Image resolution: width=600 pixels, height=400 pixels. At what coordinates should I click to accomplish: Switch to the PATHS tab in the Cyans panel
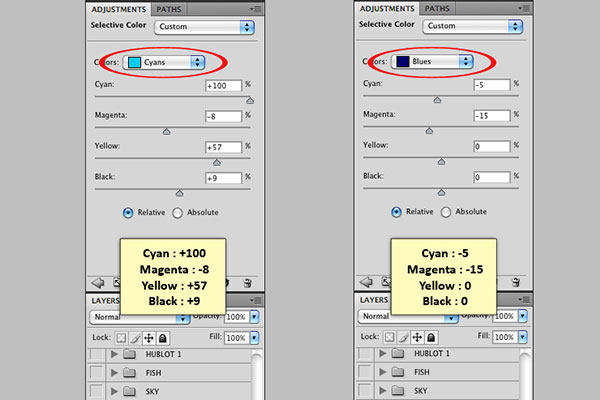[169, 9]
